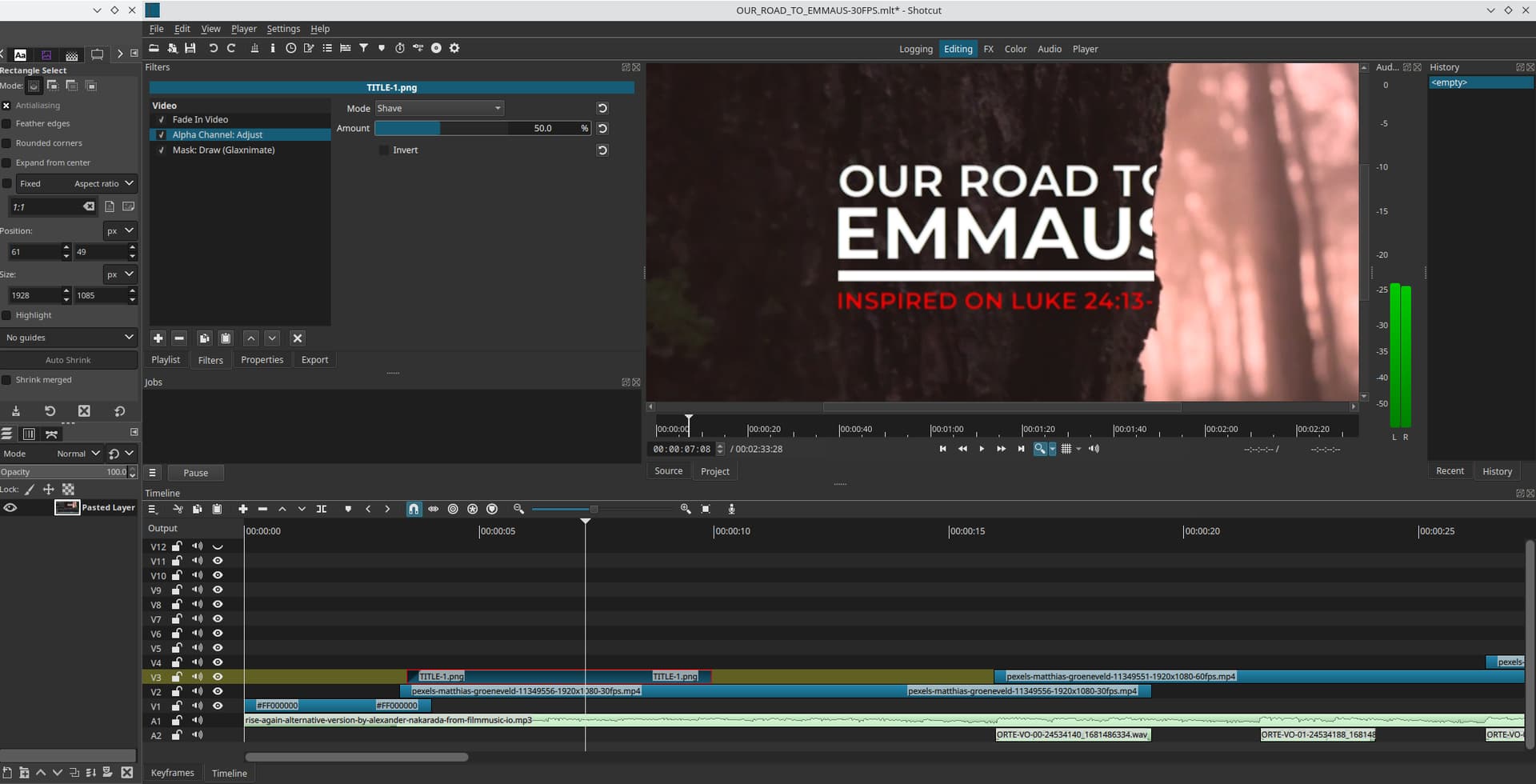Open Markers panel from main toolbar
This screenshot has height=784, width=1536.
coord(382,48)
